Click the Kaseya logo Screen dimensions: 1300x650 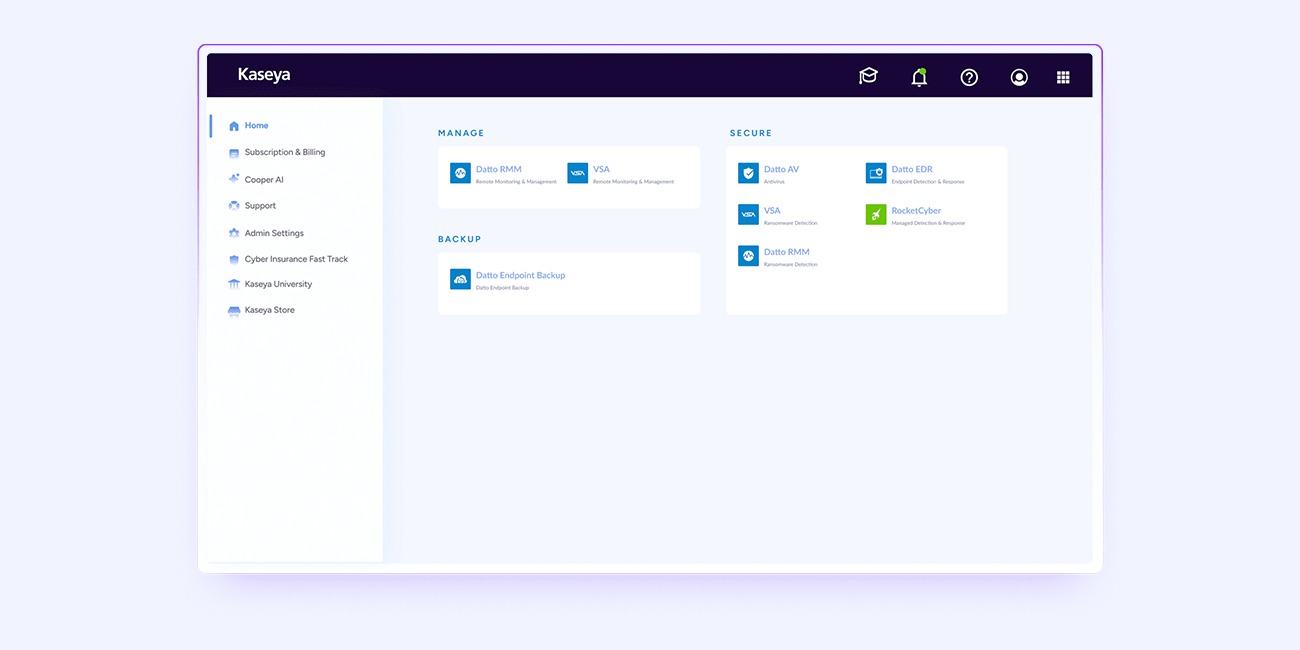(264, 75)
